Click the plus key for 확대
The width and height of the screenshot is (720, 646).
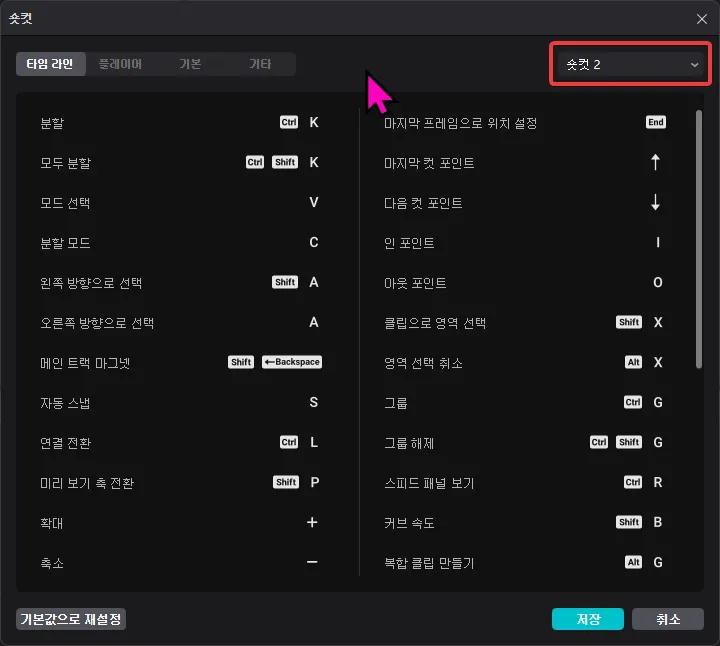point(312,522)
